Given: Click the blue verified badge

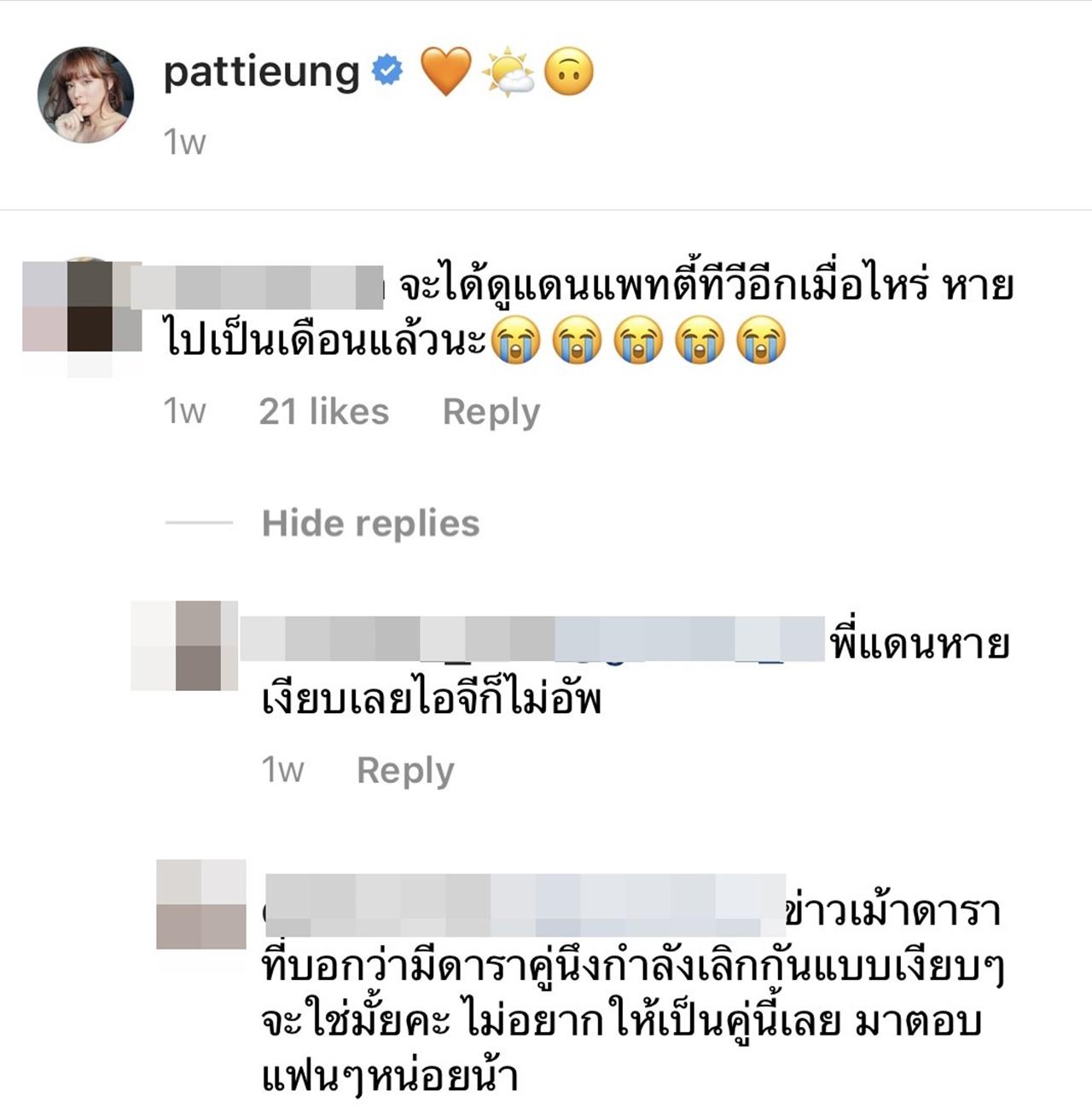Looking at the screenshot, I should click(387, 70).
